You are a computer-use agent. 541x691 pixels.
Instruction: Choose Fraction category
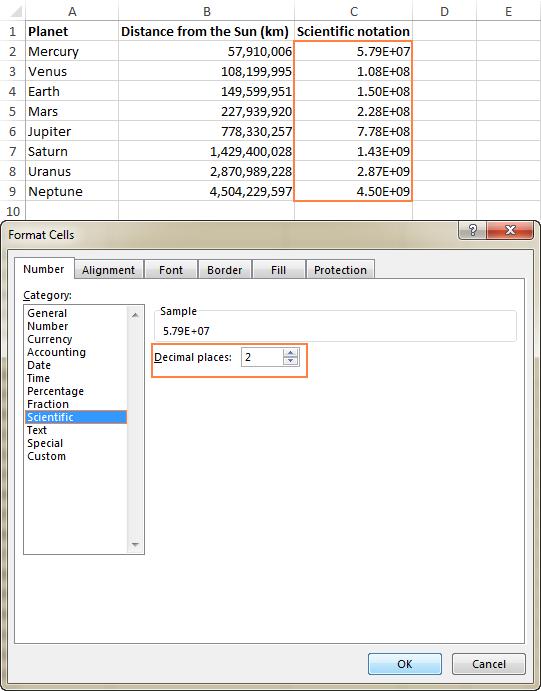click(76, 404)
